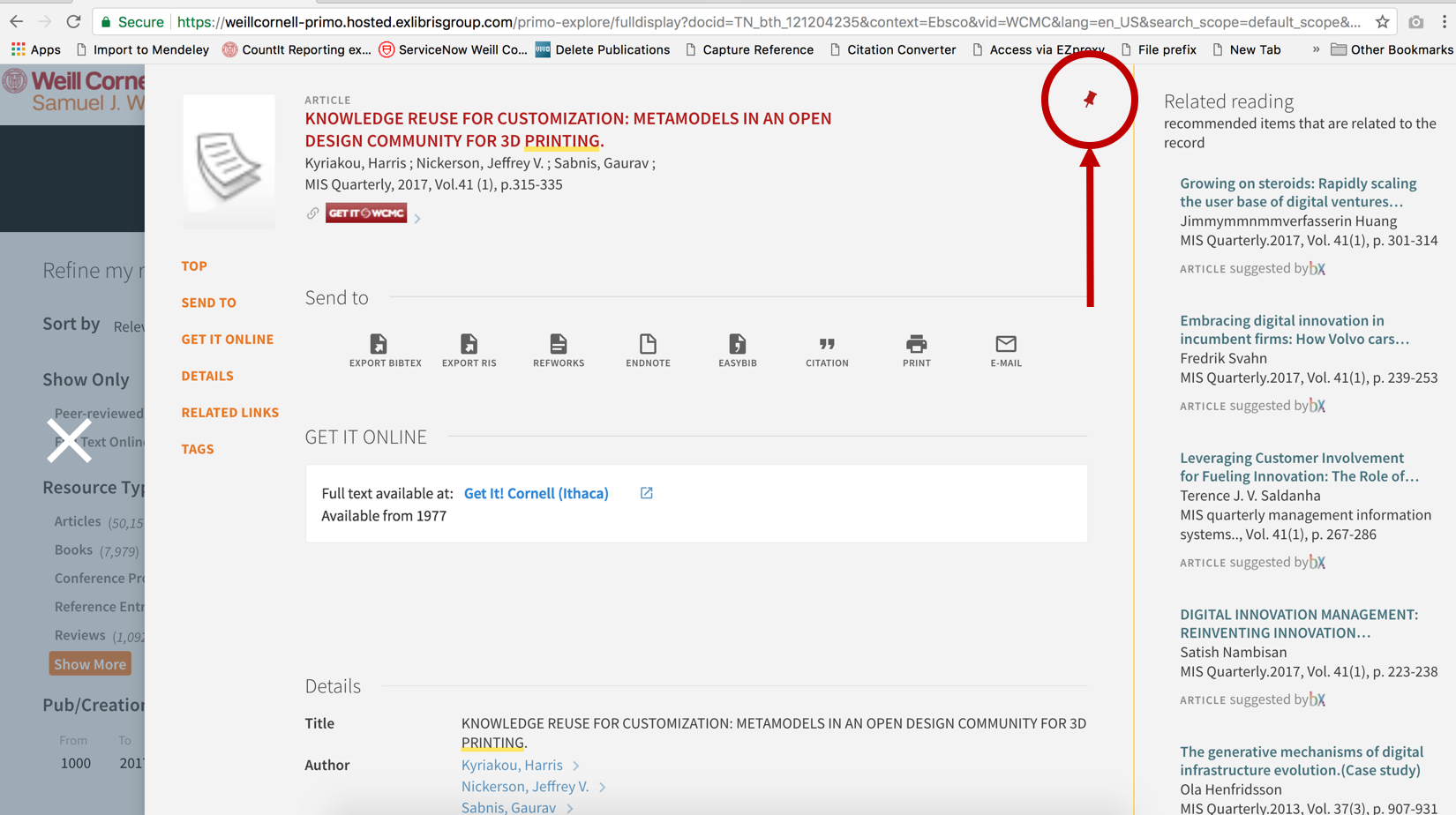Click author link Nickerson, Jeffrey V.
This screenshot has width=1456, height=815.
coord(525,786)
